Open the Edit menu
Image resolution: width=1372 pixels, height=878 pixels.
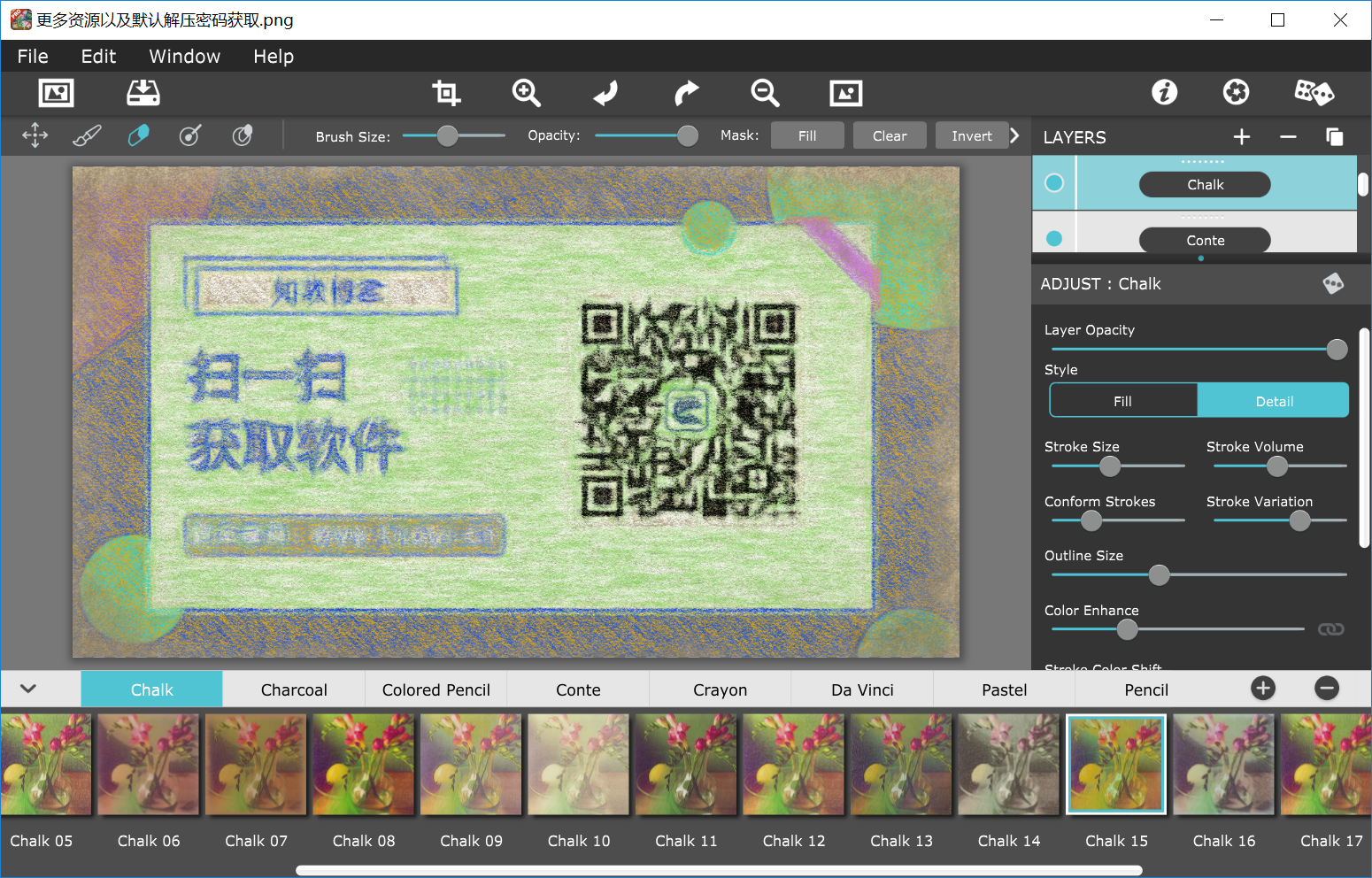(98, 57)
